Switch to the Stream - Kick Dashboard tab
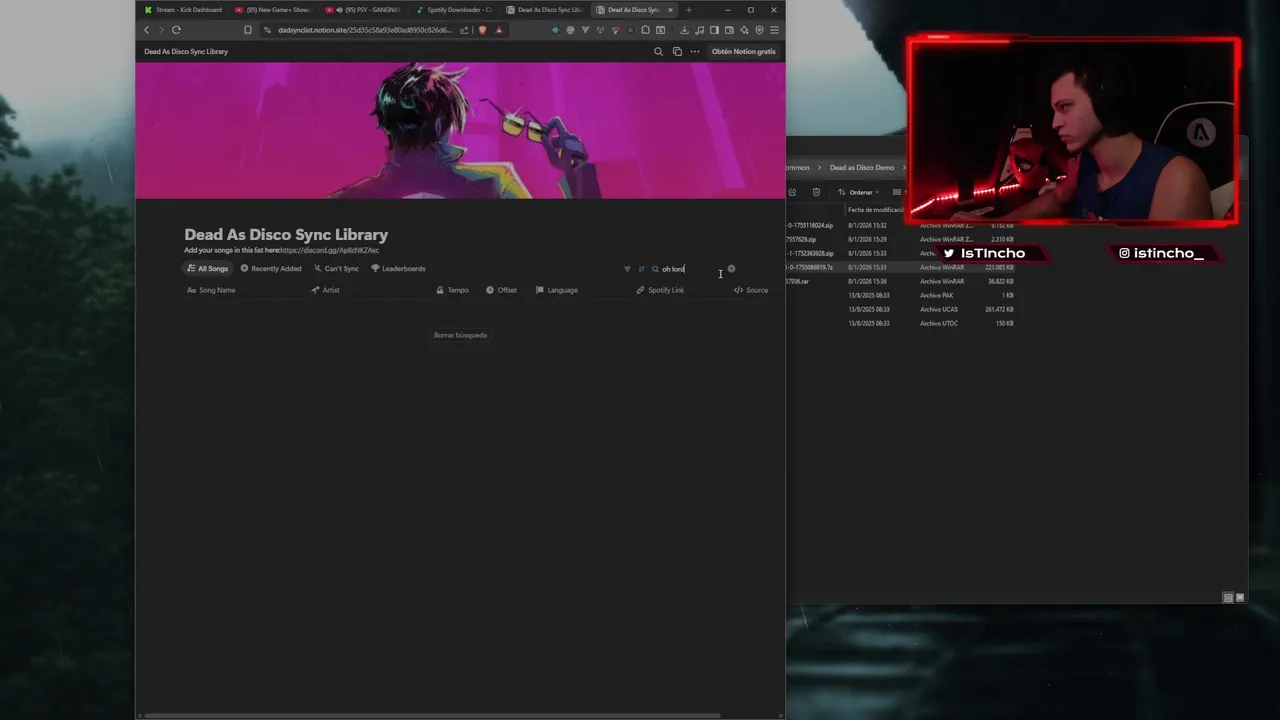This screenshot has width=1280, height=720. tap(184, 10)
